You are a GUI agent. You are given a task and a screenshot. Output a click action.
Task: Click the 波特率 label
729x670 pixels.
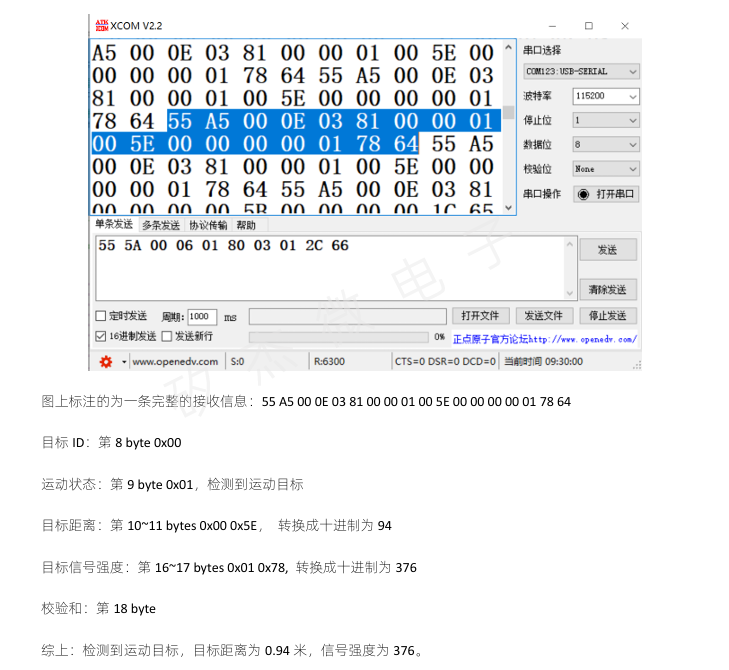[x=537, y=96]
